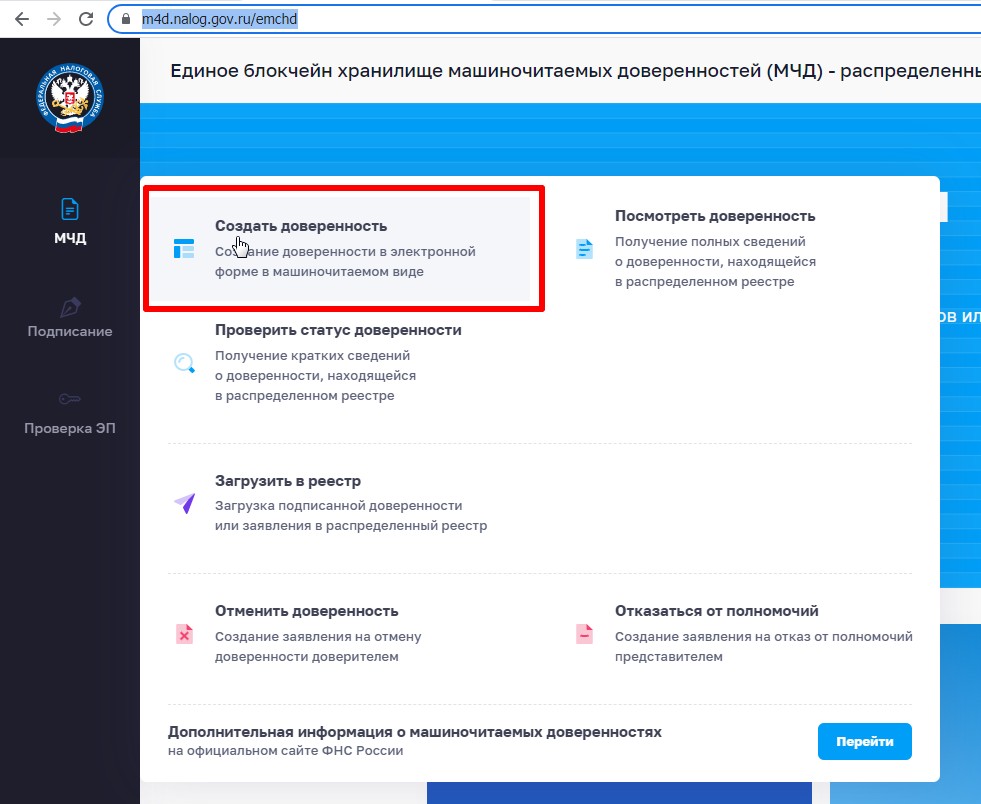981x804 pixels.
Task: Select Загрузить в реестр heading
Action: point(288,481)
